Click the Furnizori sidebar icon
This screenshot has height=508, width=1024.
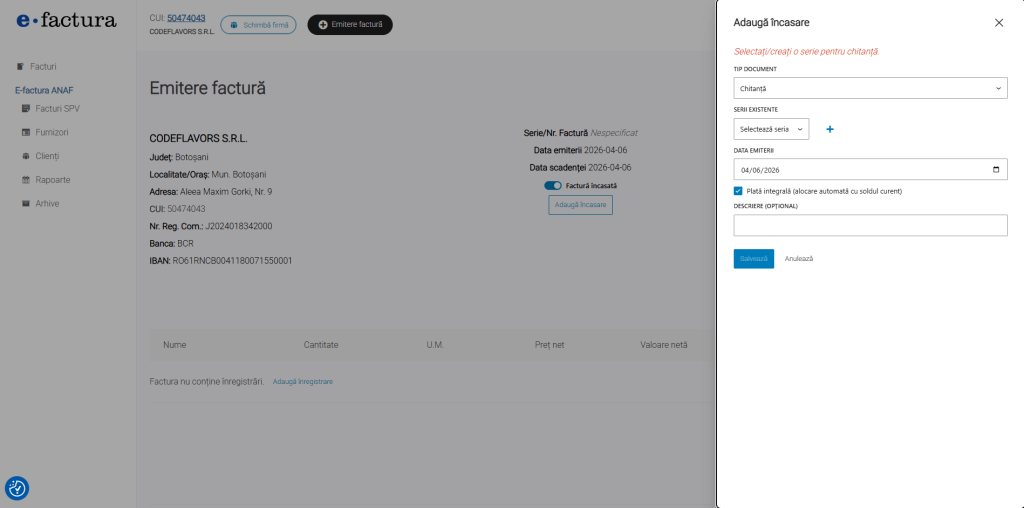[26, 132]
